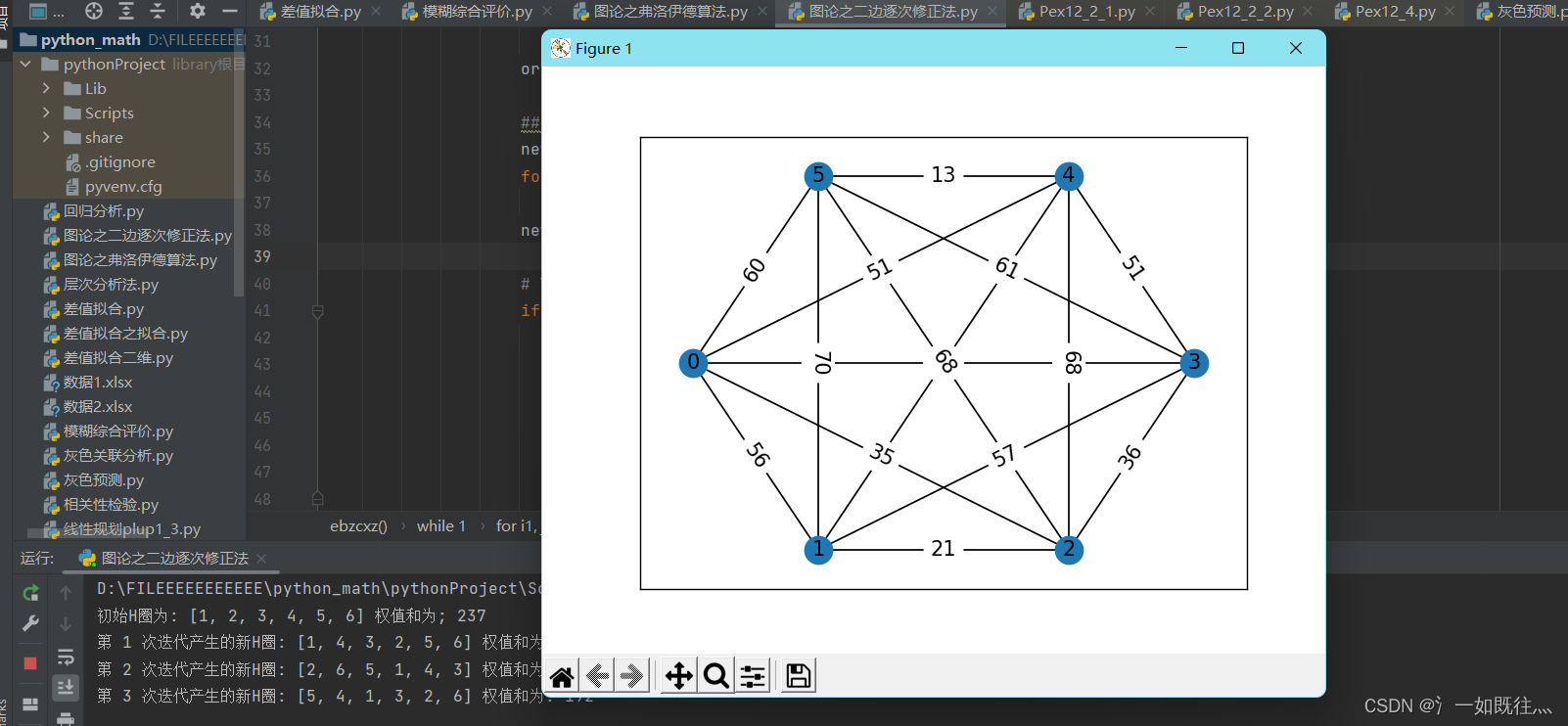Collapse the pythonProject folder

[26, 64]
